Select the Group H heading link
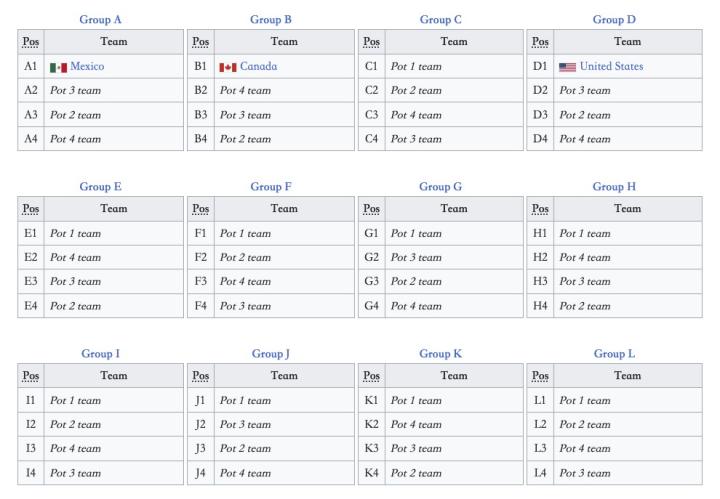This screenshot has width=720, height=499. pyautogui.click(x=614, y=186)
